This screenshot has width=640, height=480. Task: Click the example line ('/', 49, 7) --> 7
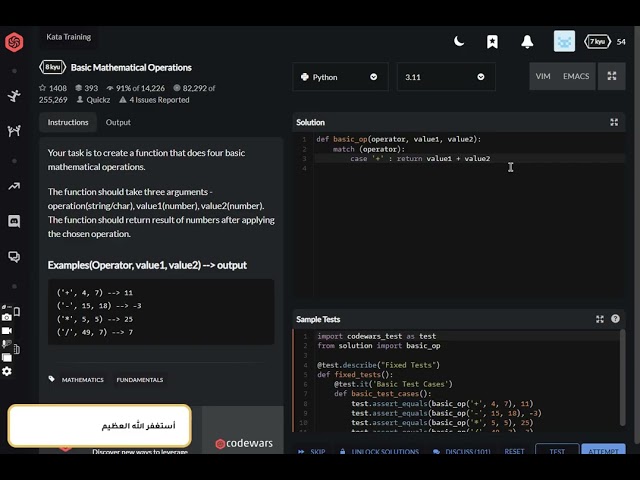(x=95, y=332)
